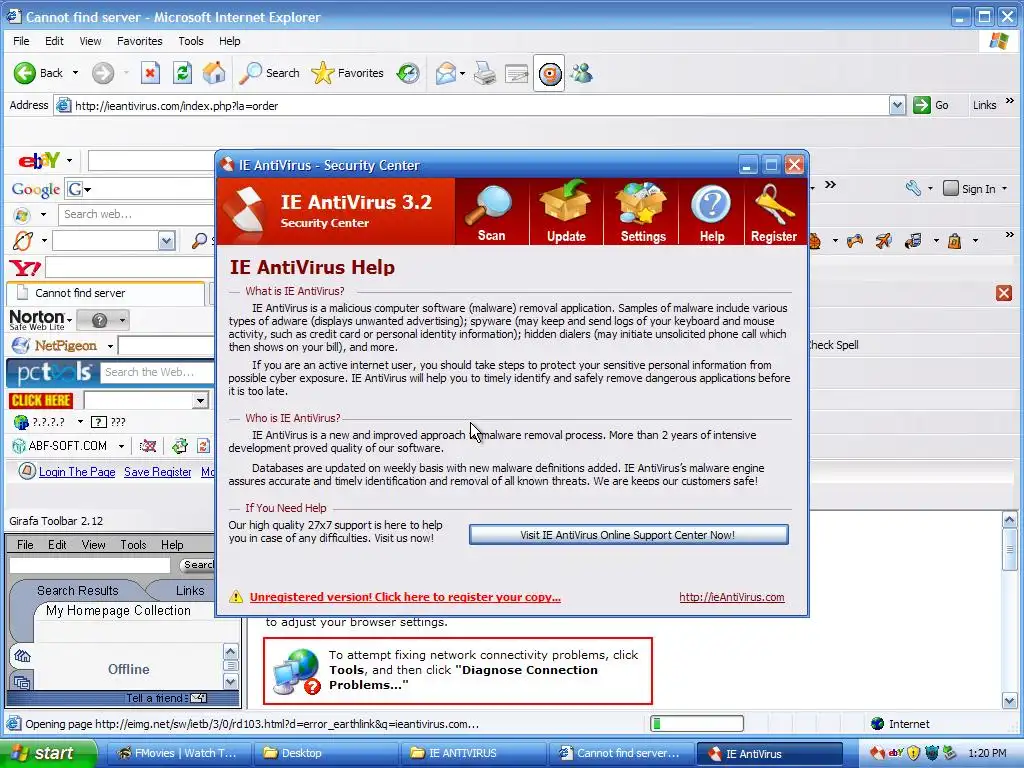Click the Mail envelope icon

[x=445, y=73]
